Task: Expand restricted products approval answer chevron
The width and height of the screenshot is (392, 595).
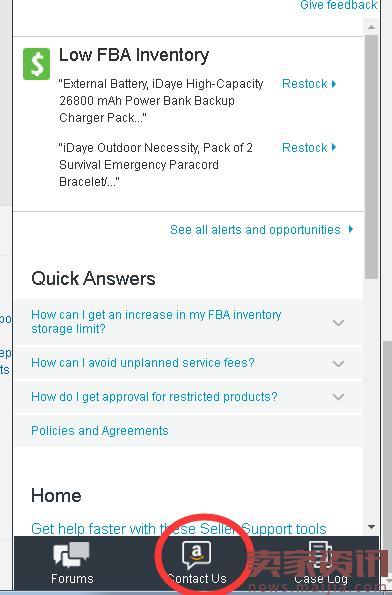Action: [338, 397]
